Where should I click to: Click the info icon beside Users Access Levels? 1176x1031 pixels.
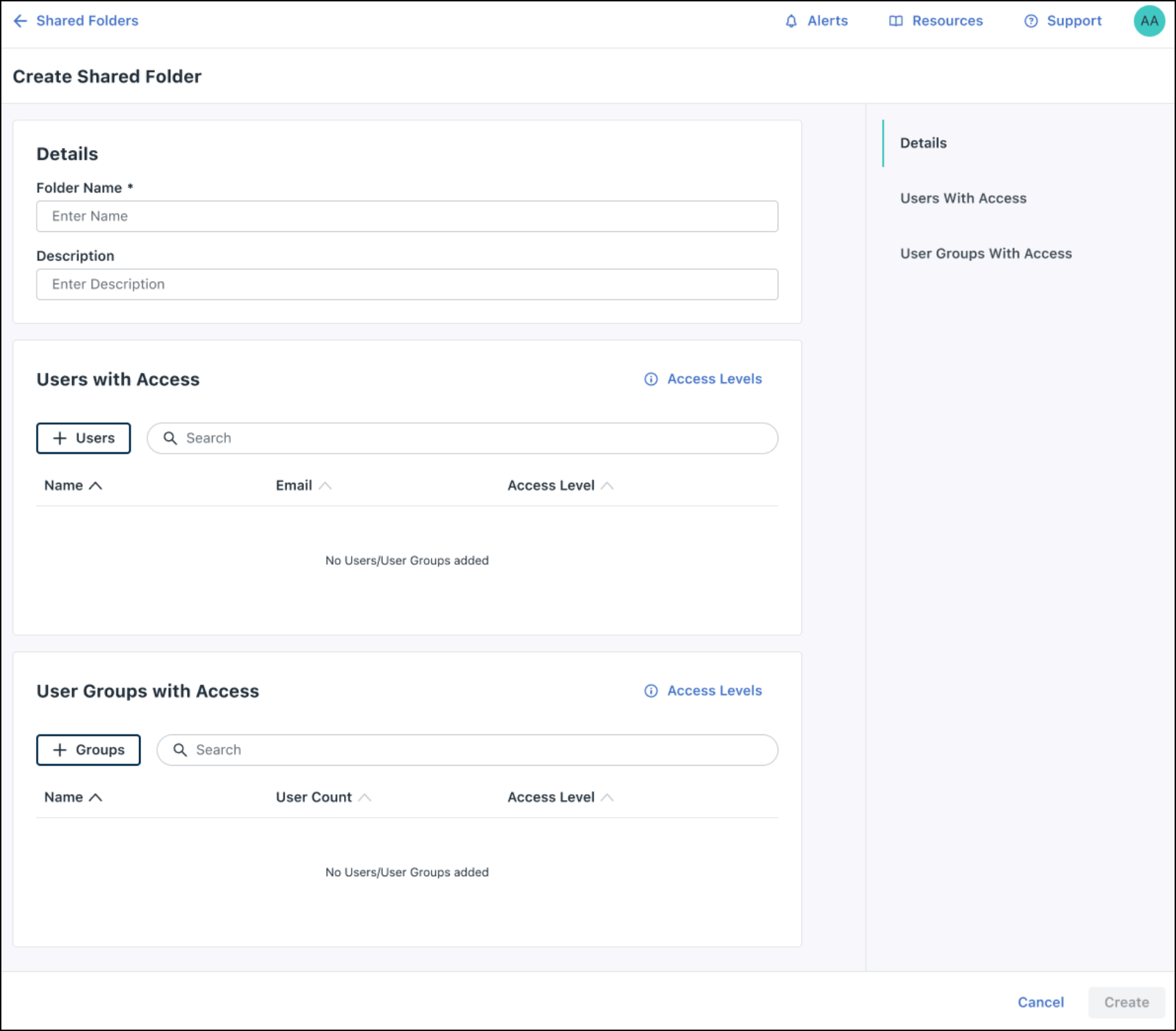click(x=651, y=379)
